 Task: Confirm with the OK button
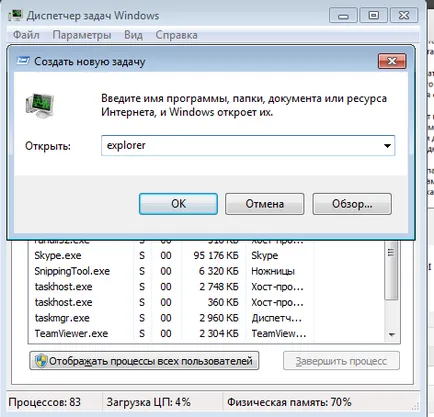coord(178,204)
